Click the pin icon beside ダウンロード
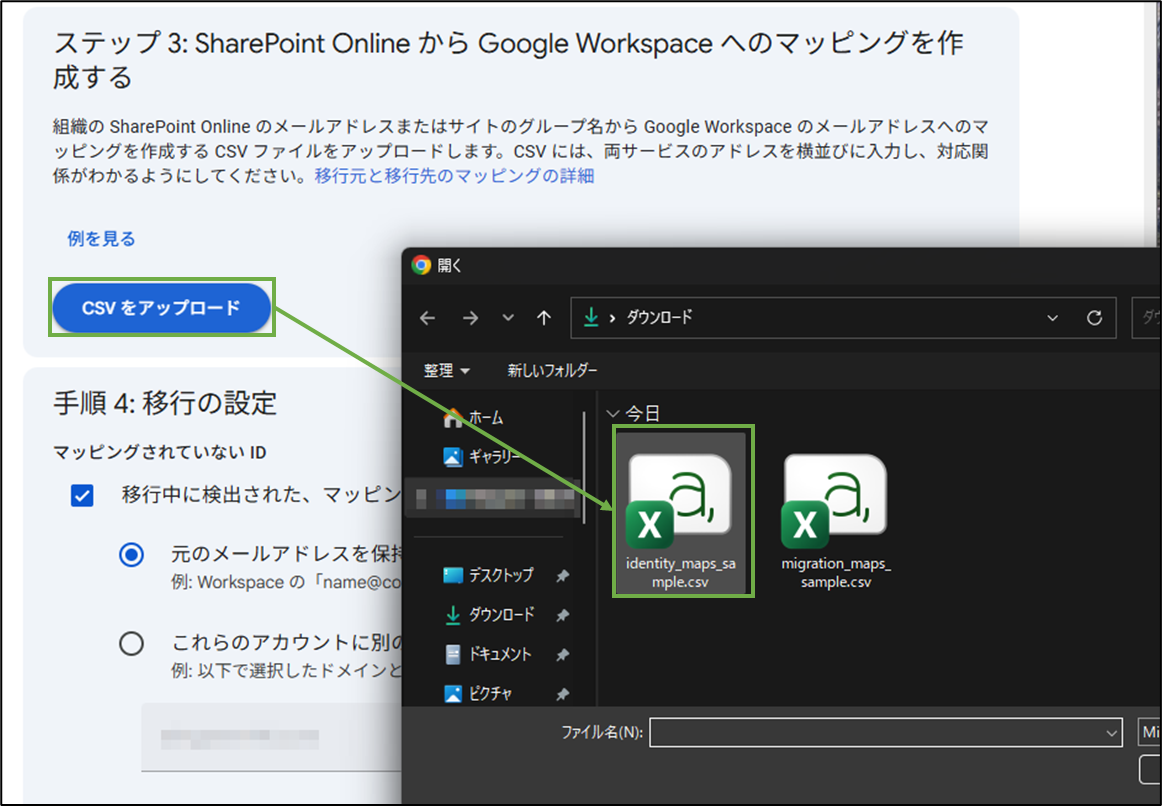Screen dimensions: 1162x806 (x=562, y=615)
